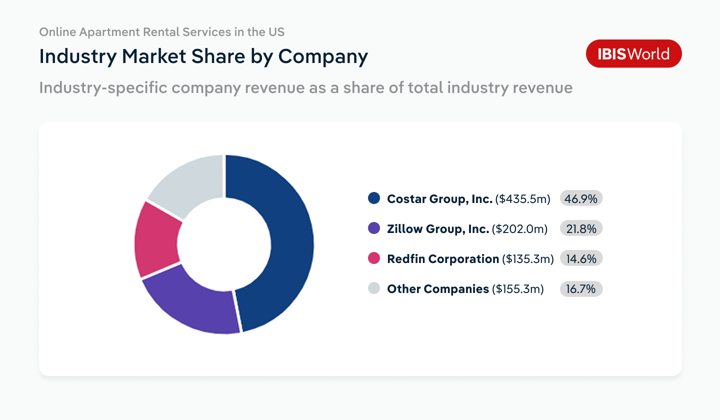Click the 21.8% percentage badge
Screen dimensions: 720x420
tap(581, 229)
